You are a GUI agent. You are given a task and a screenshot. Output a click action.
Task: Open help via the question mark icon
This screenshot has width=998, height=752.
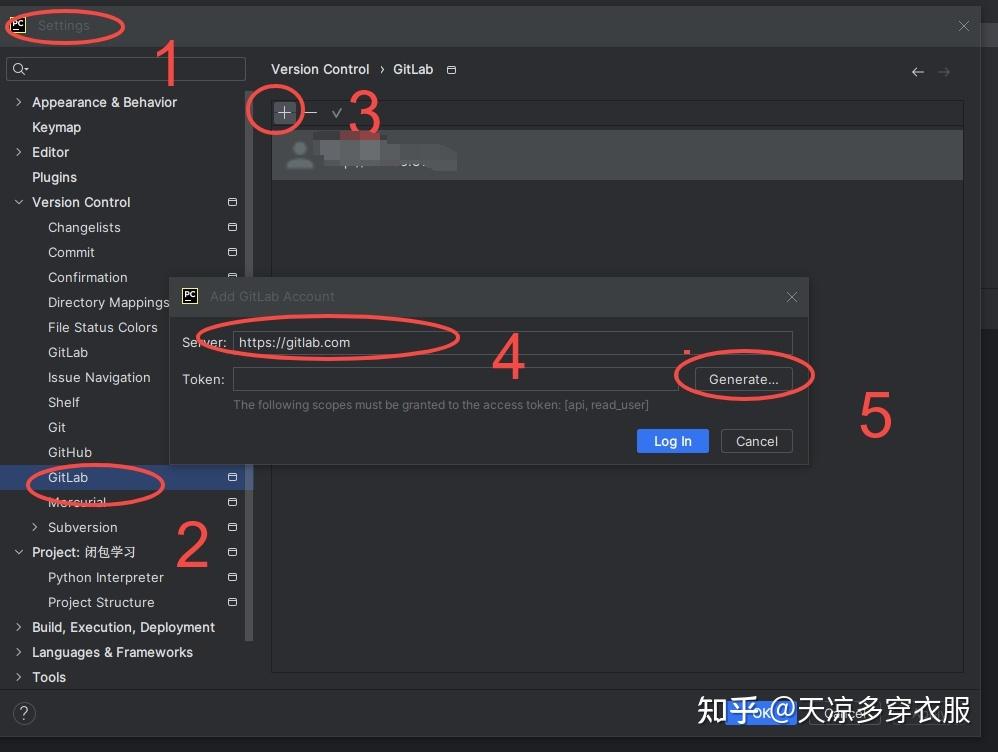pyautogui.click(x=22, y=713)
